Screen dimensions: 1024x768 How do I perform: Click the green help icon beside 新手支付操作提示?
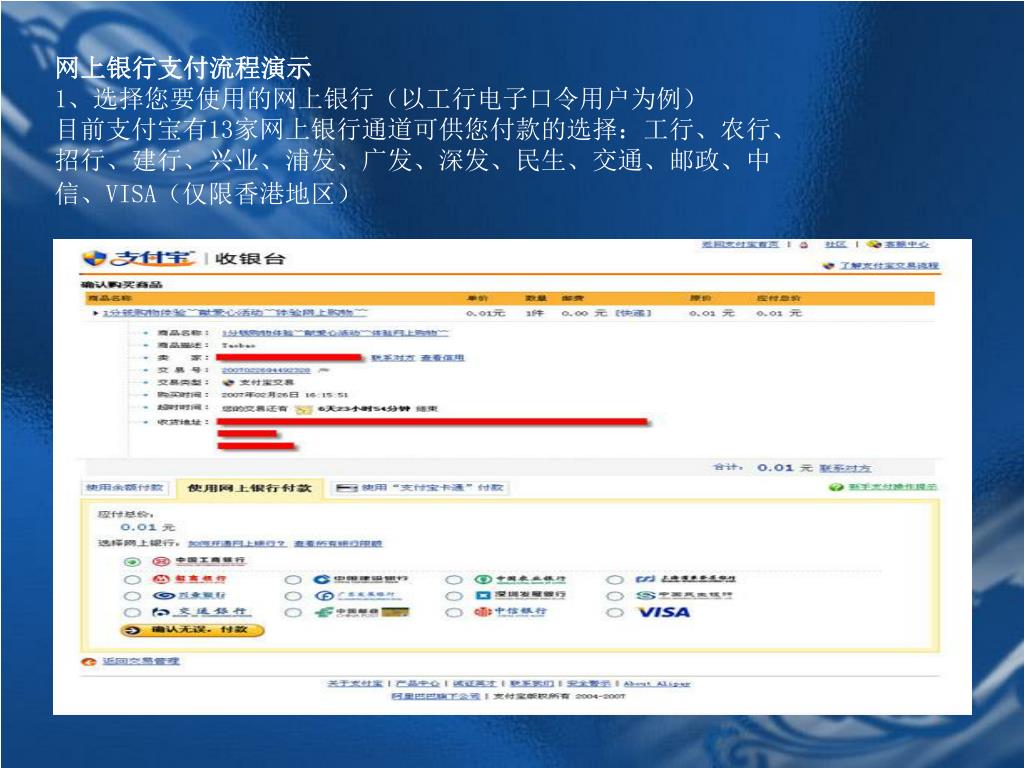click(x=836, y=487)
